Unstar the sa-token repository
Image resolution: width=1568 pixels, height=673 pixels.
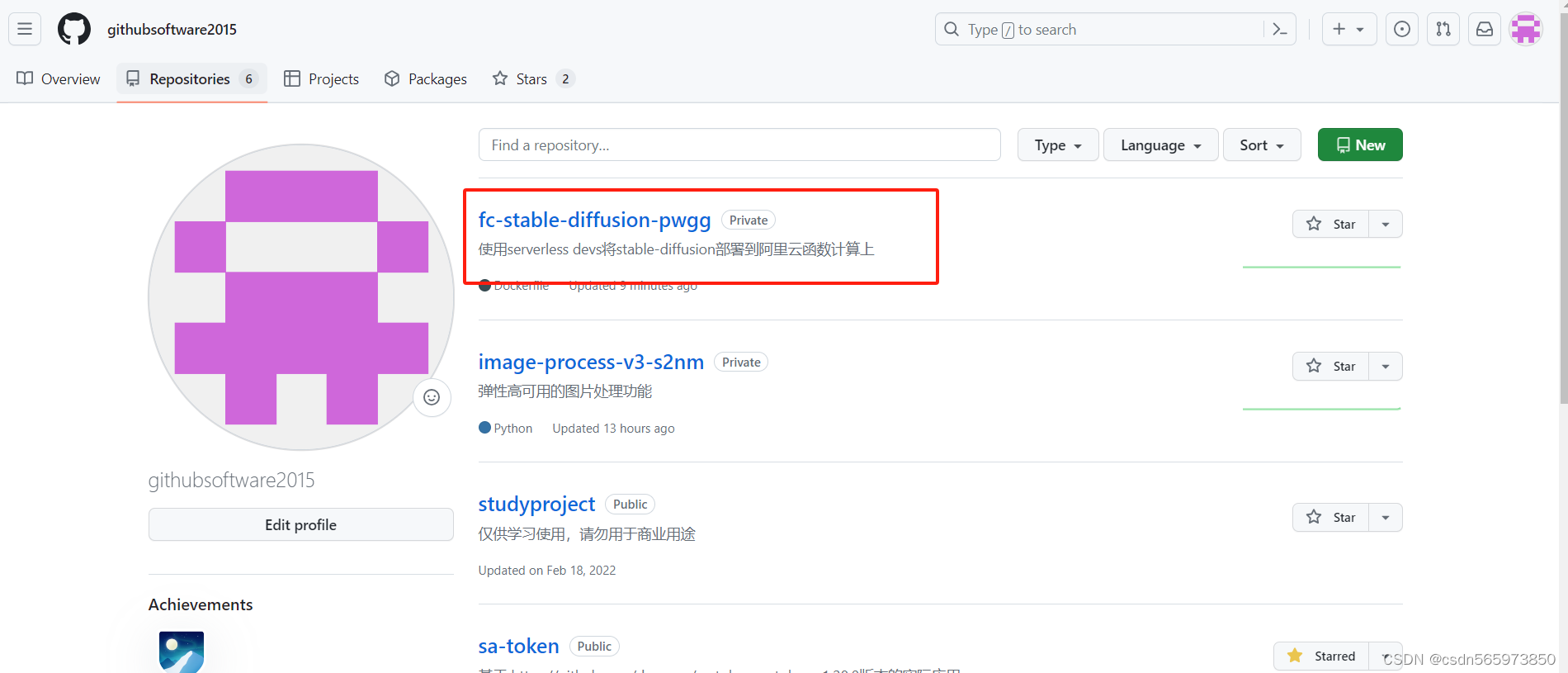1321,656
